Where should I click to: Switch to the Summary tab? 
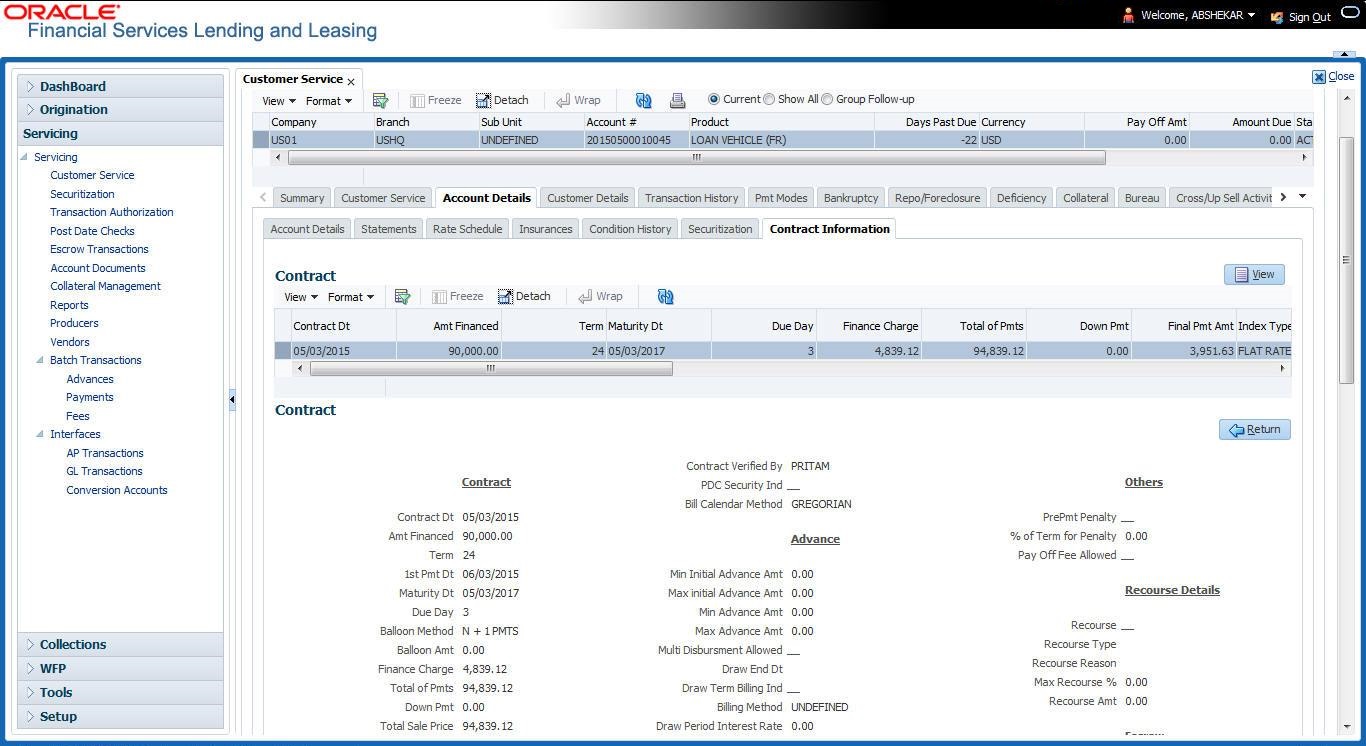click(302, 198)
